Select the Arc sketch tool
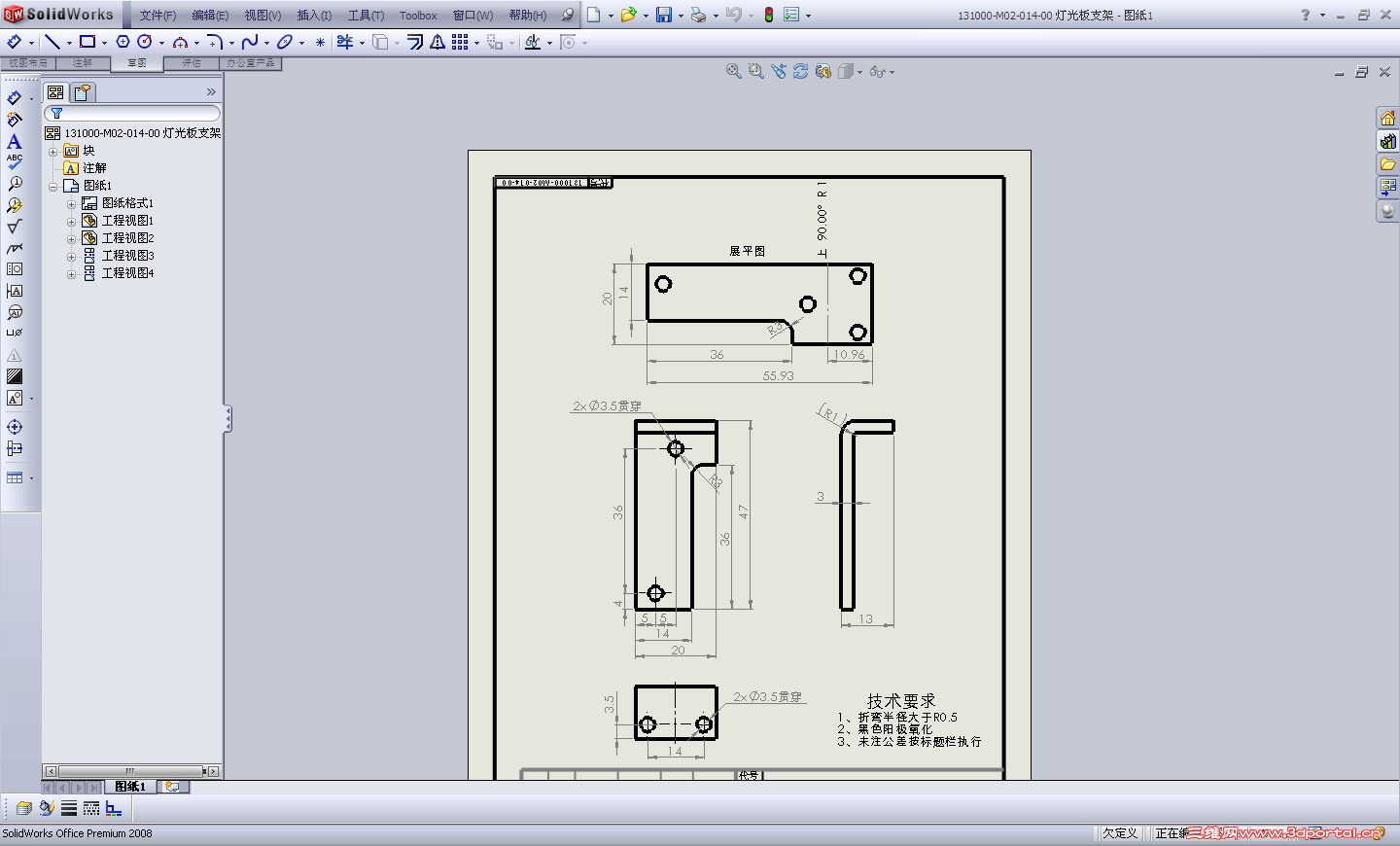The image size is (1400, 846). (180, 42)
